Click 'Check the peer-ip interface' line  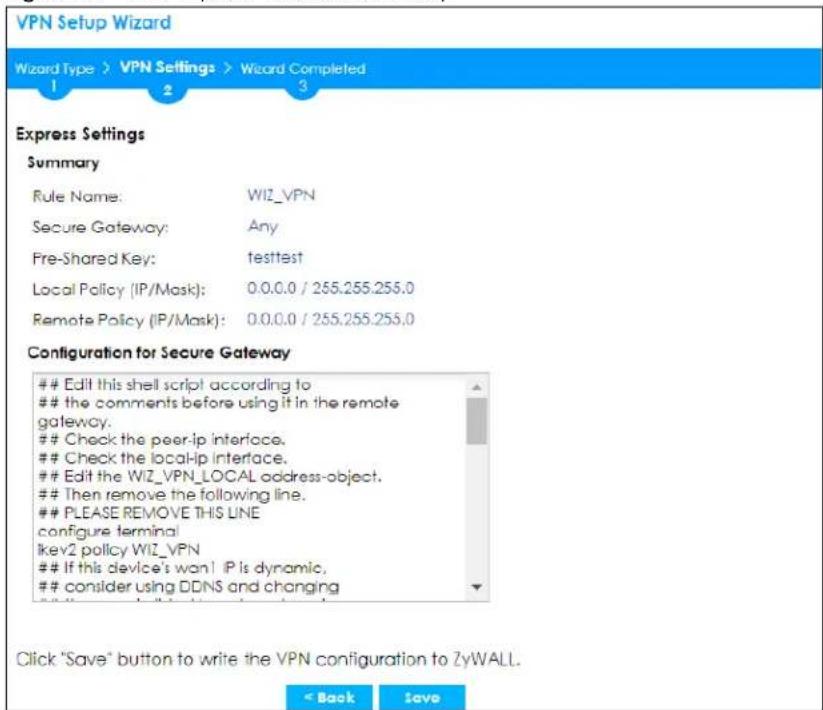(x=162, y=439)
